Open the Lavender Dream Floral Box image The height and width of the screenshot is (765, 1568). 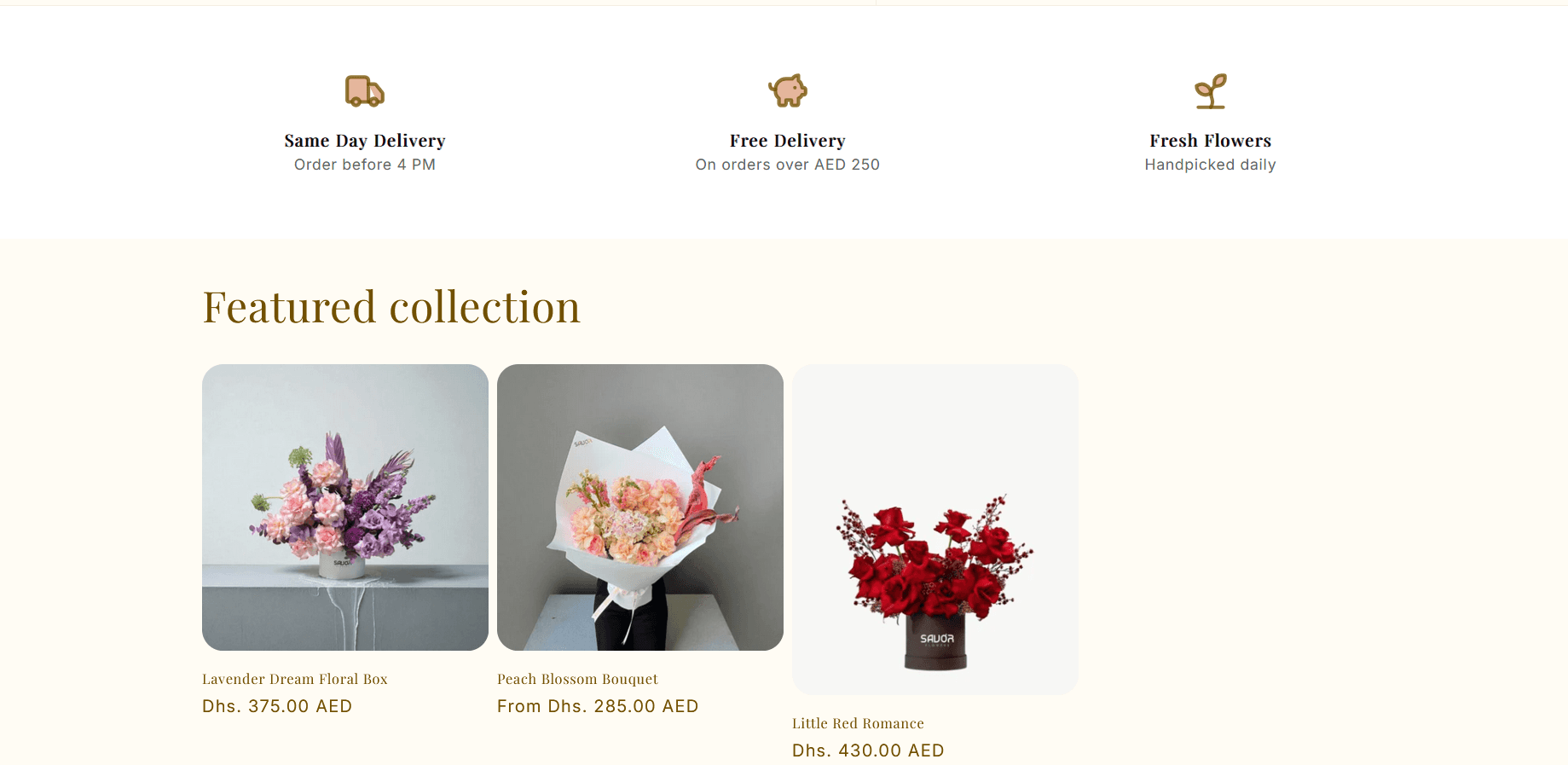345,507
